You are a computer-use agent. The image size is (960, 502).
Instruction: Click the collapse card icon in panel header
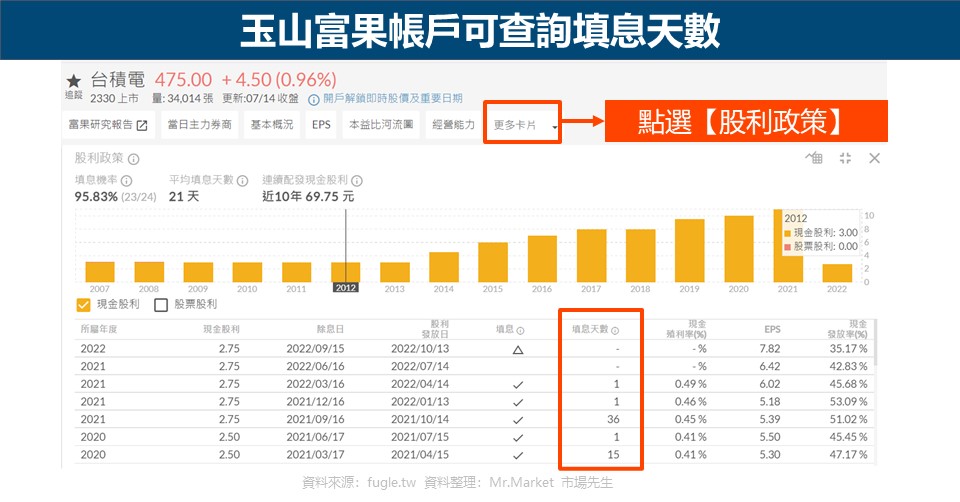846,158
